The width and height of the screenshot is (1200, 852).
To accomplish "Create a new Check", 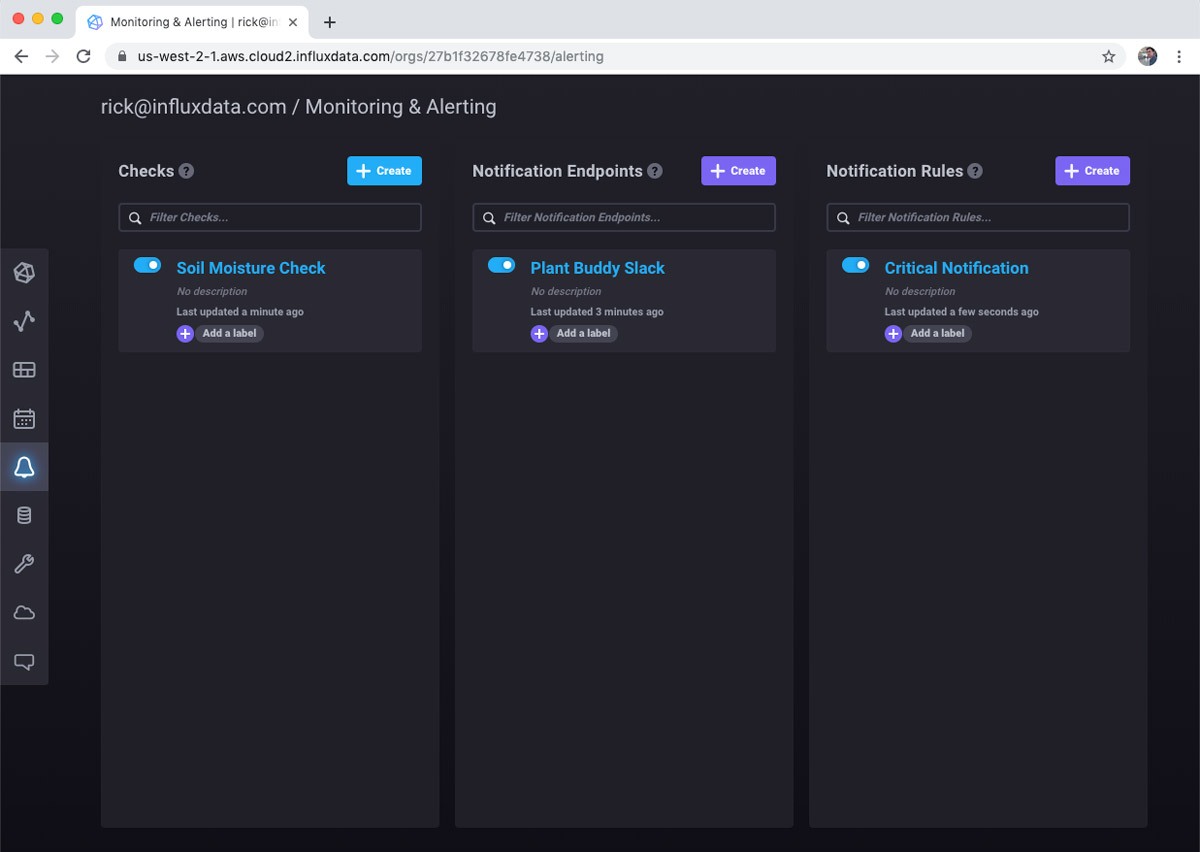I will click(384, 170).
